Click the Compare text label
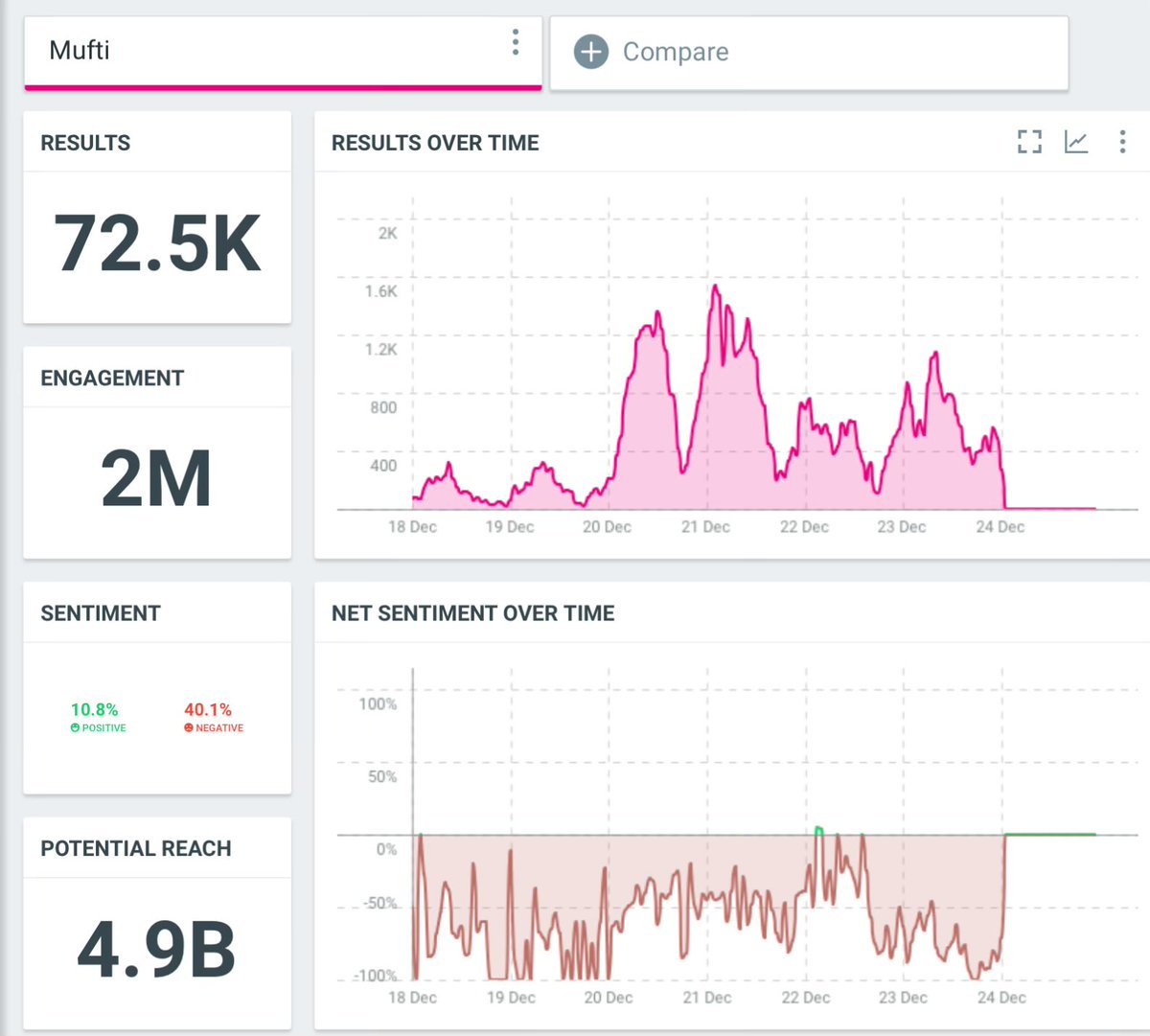Viewport: 1150px width, 1036px height. pos(676,52)
